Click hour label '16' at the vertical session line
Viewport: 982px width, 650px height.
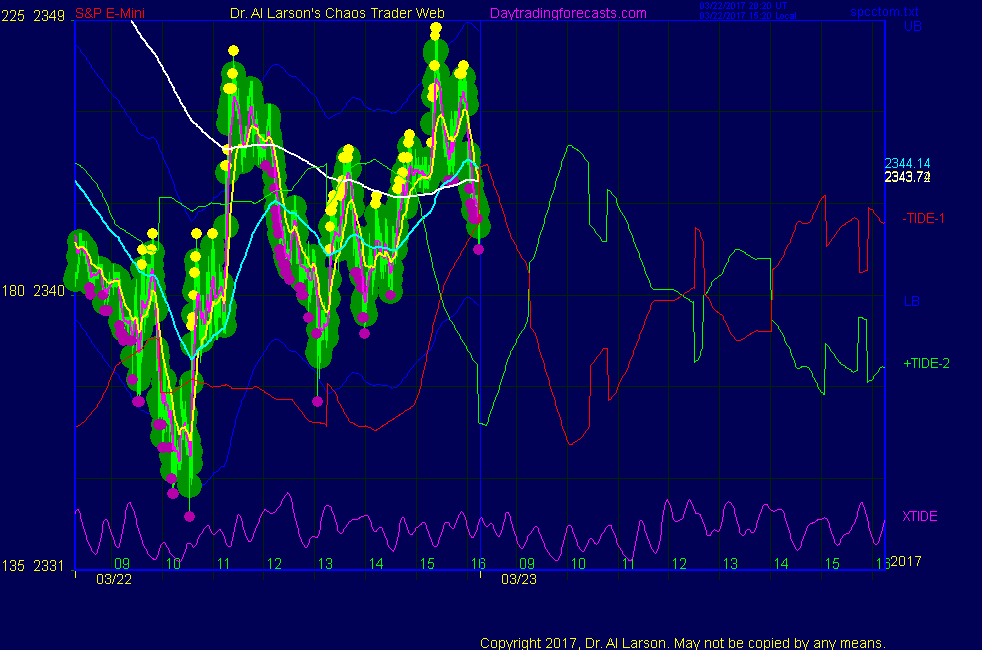478,564
